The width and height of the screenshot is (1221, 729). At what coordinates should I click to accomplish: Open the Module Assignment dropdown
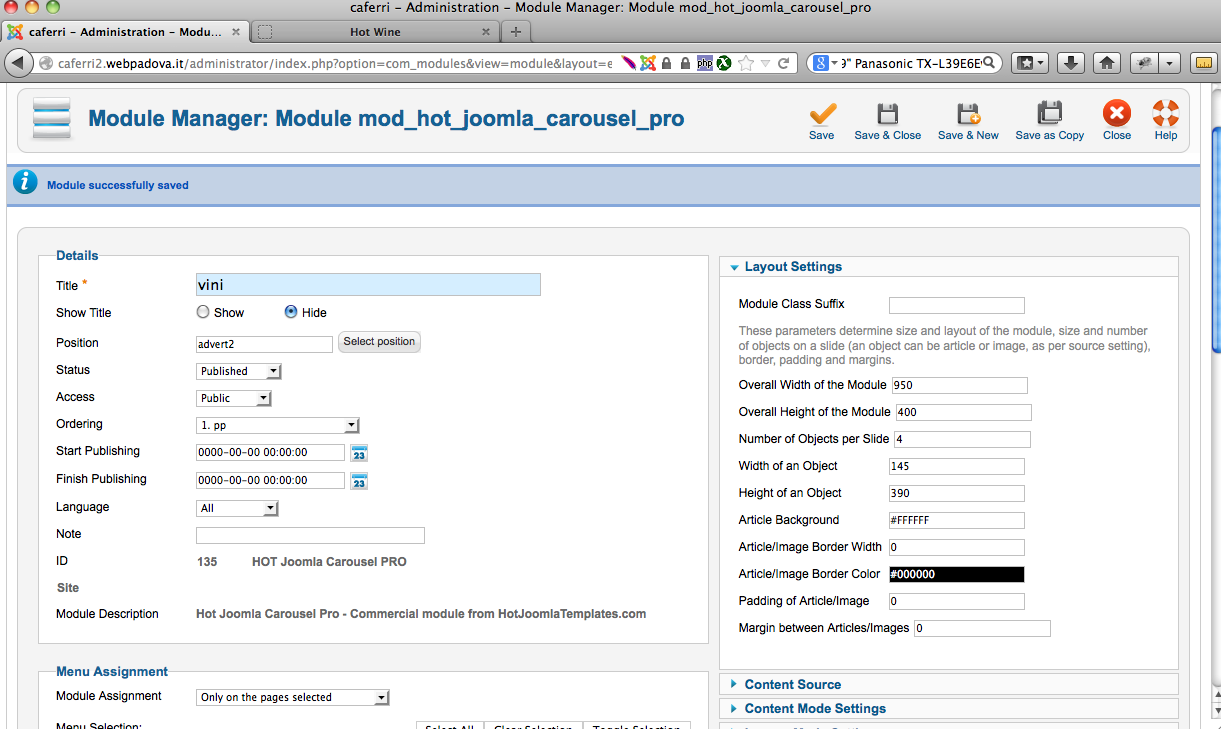click(293, 697)
